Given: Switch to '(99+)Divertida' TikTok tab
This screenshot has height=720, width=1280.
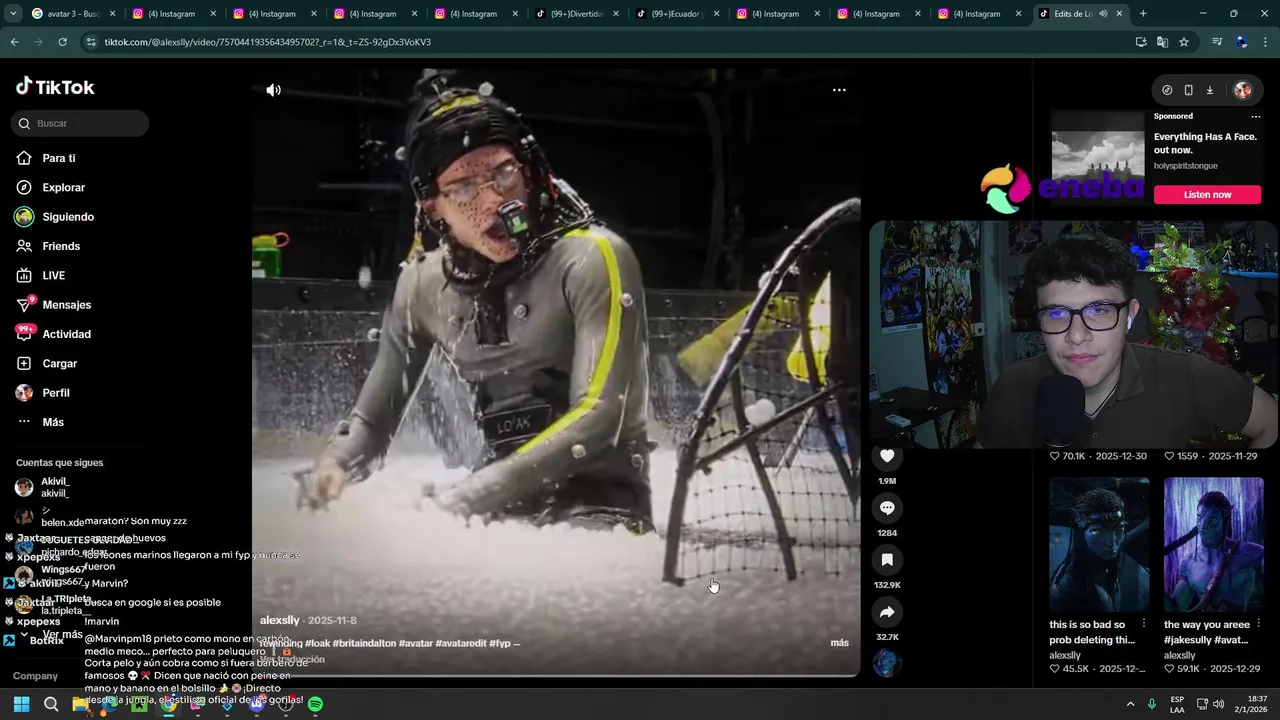Looking at the screenshot, I should click(577, 14).
